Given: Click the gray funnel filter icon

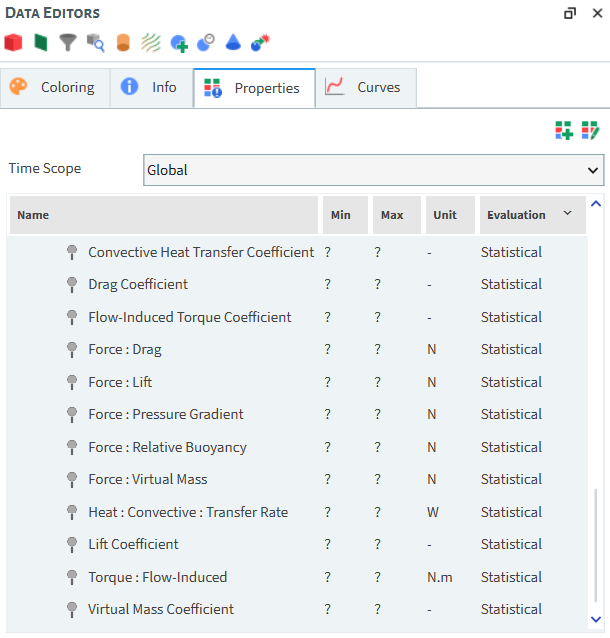Looking at the screenshot, I should [68, 43].
